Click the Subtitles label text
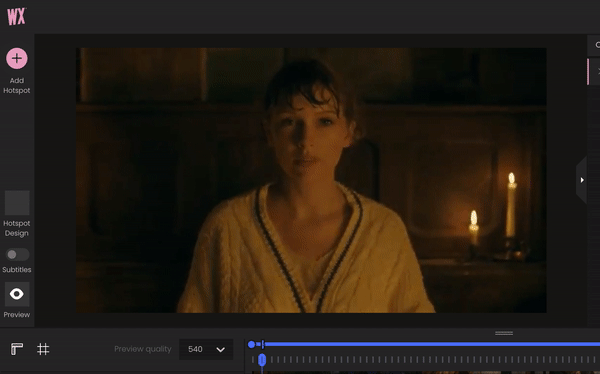The image size is (600, 374). [16, 269]
